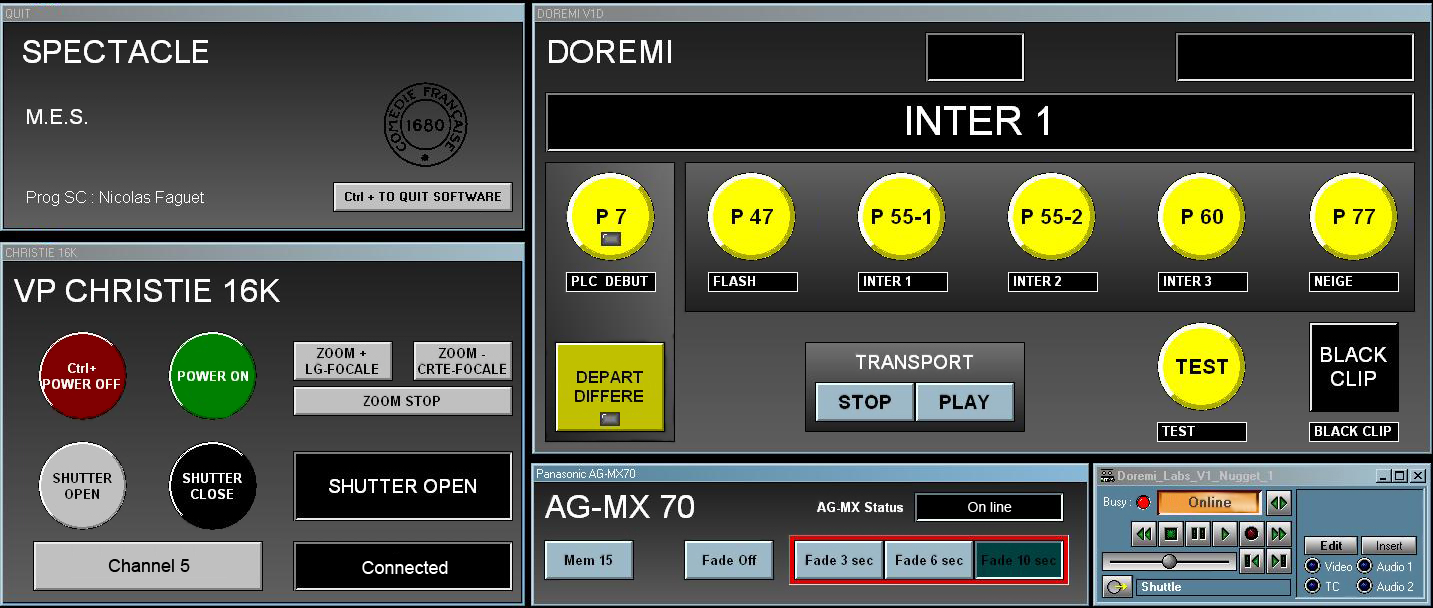
Task: Click the green play triangle in Nugget window
Action: click(x=1225, y=533)
